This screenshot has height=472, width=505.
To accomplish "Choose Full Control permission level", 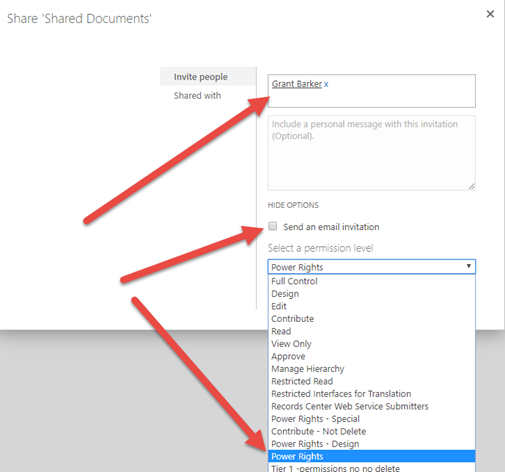I will tap(372, 281).
